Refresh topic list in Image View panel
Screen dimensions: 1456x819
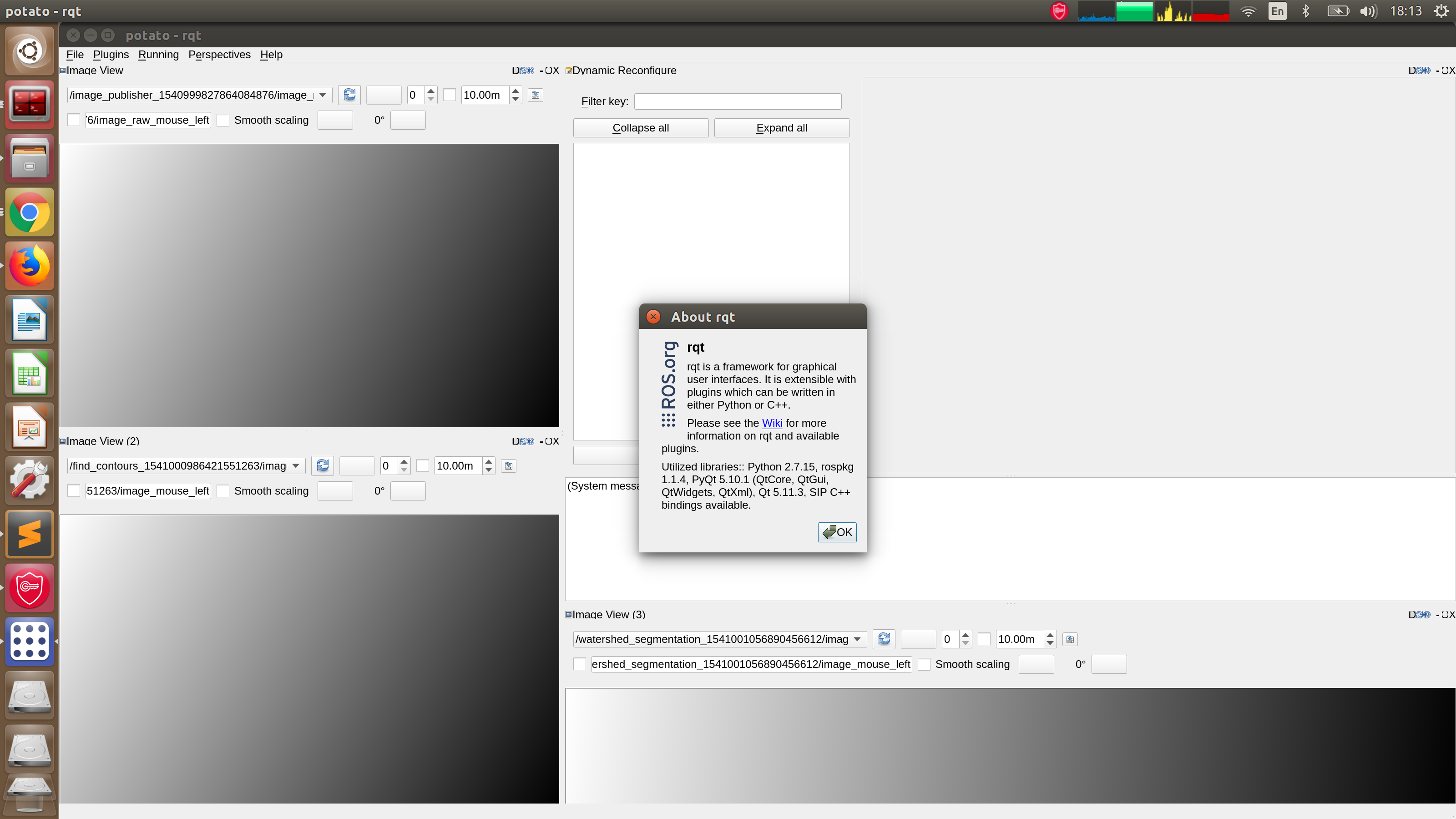coord(349,95)
